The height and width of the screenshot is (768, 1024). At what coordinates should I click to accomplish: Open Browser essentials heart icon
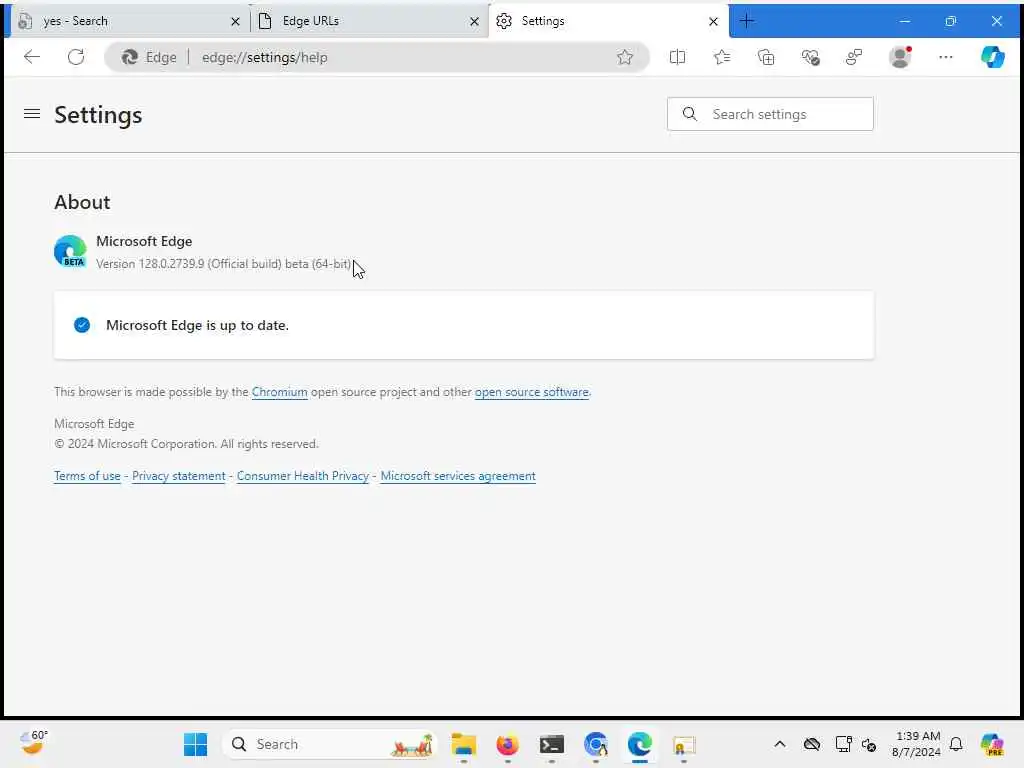pos(810,57)
